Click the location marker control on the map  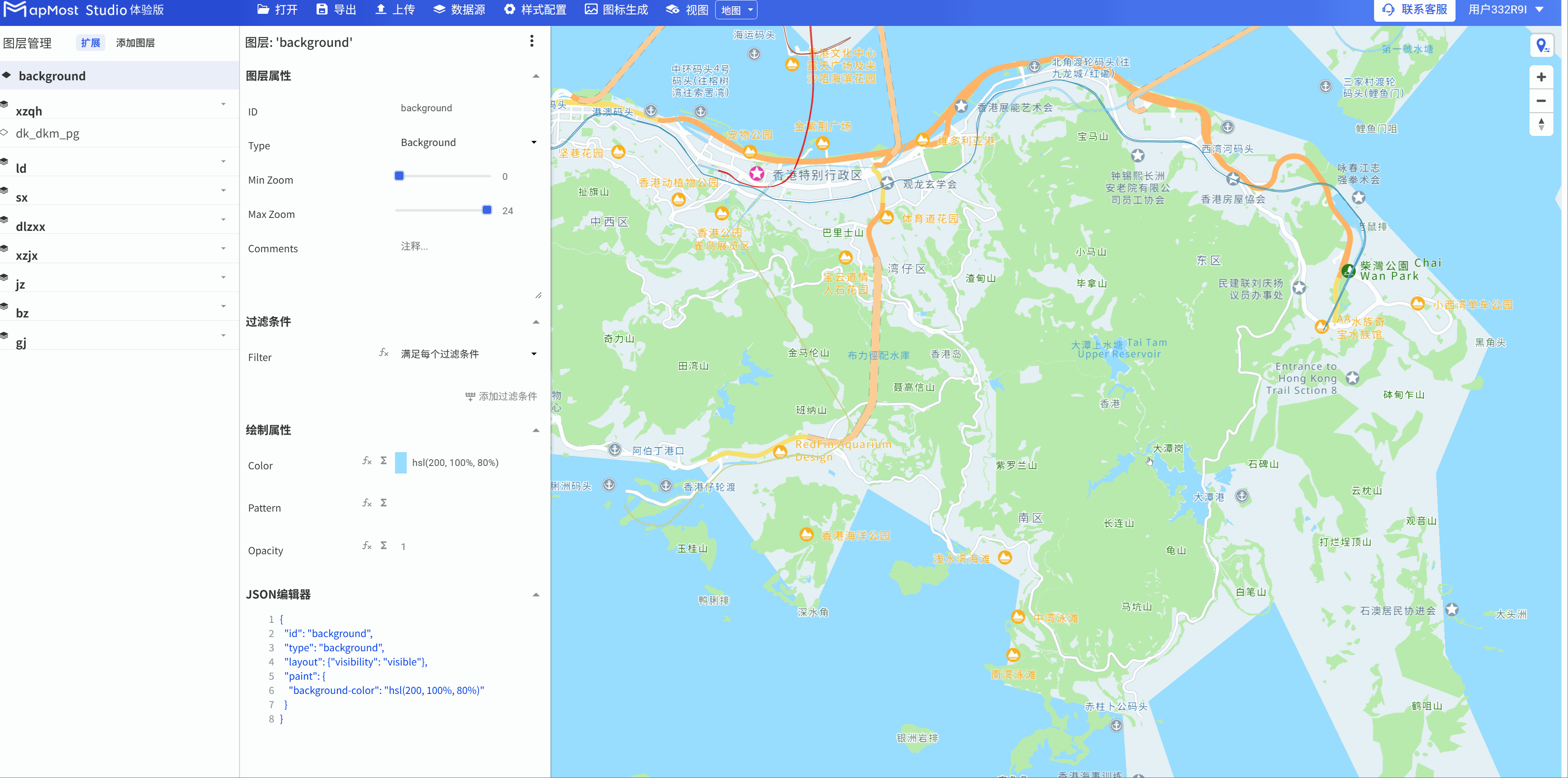pos(1543,45)
